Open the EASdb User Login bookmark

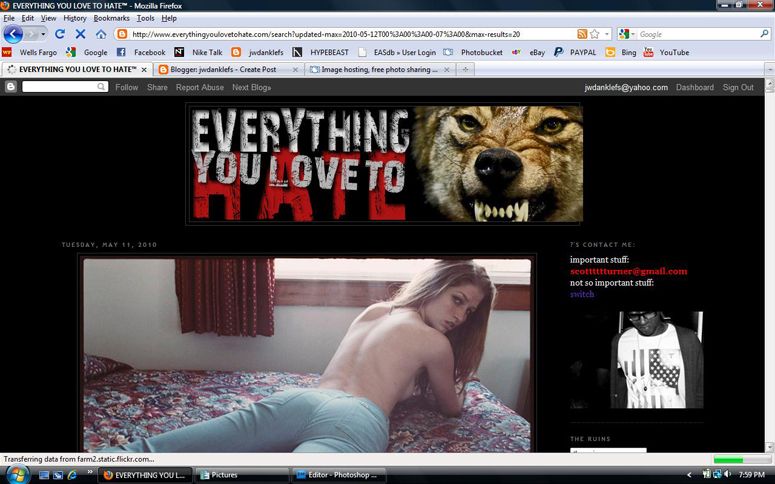pyautogui.click(x=397, y=52)
